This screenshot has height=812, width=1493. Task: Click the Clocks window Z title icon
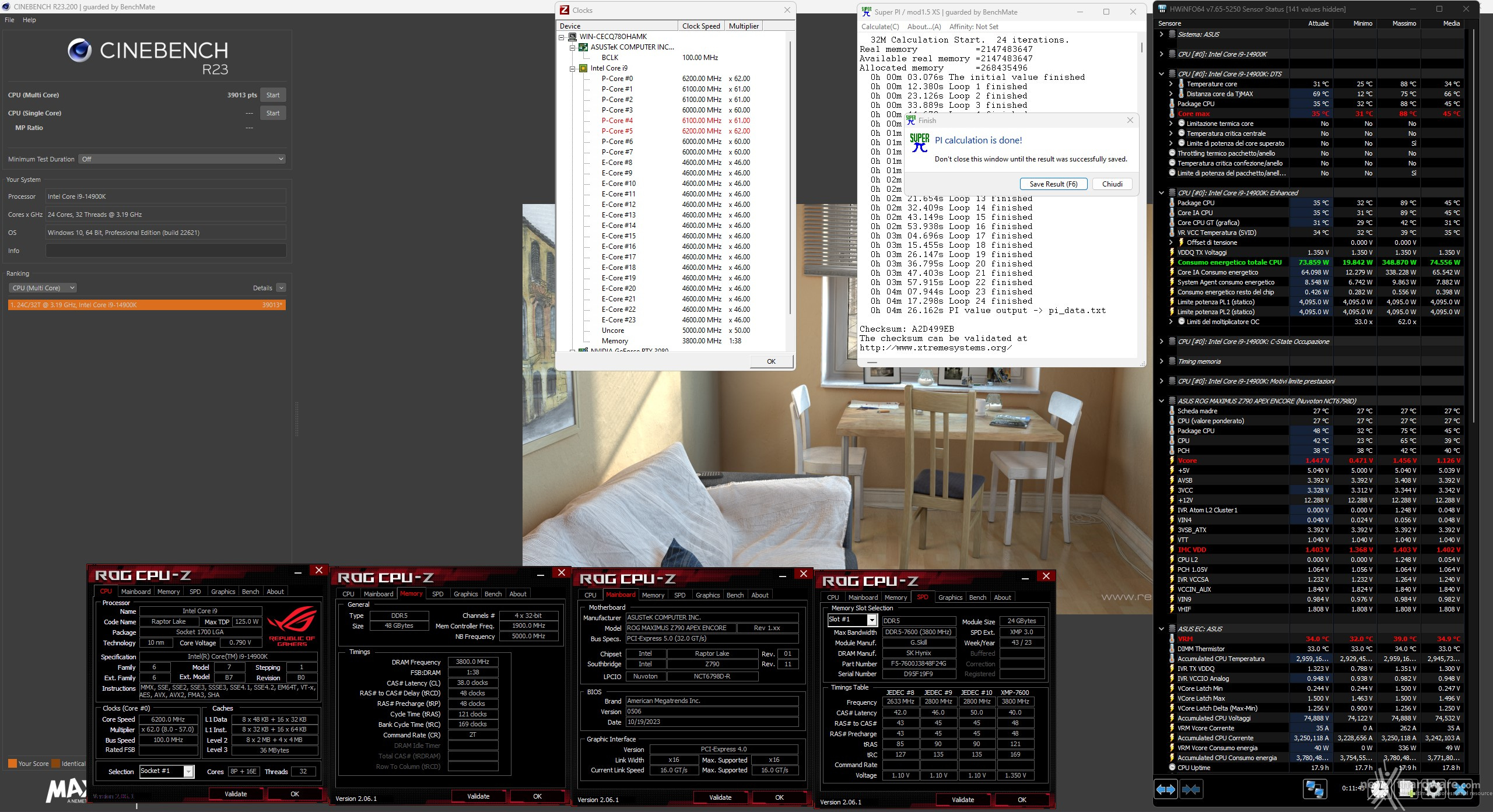[564, 10]
